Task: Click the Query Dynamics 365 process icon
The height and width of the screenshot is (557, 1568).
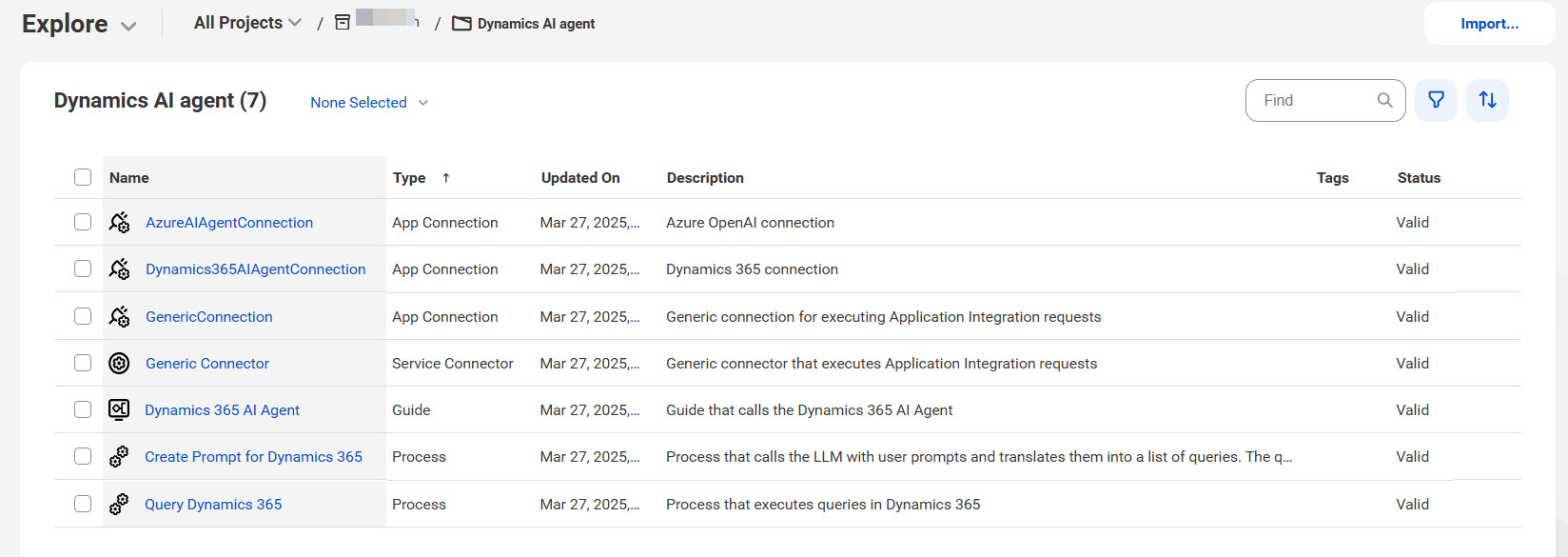Action: click(x=119, y=504)
